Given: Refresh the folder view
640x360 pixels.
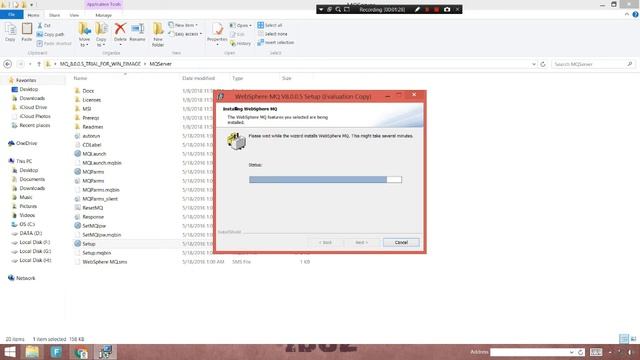Looking at the screenshot, I should (543, 64).
